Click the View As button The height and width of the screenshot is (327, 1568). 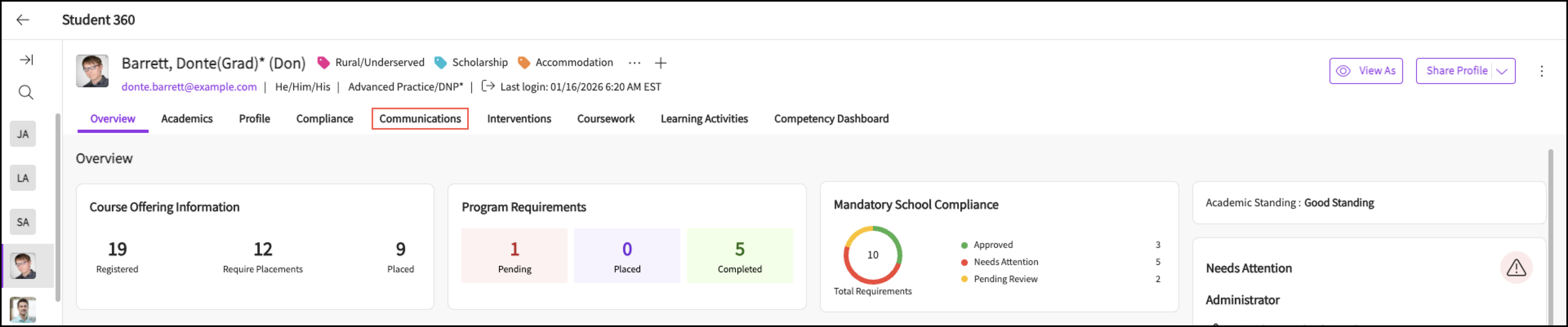(1365, 71)
